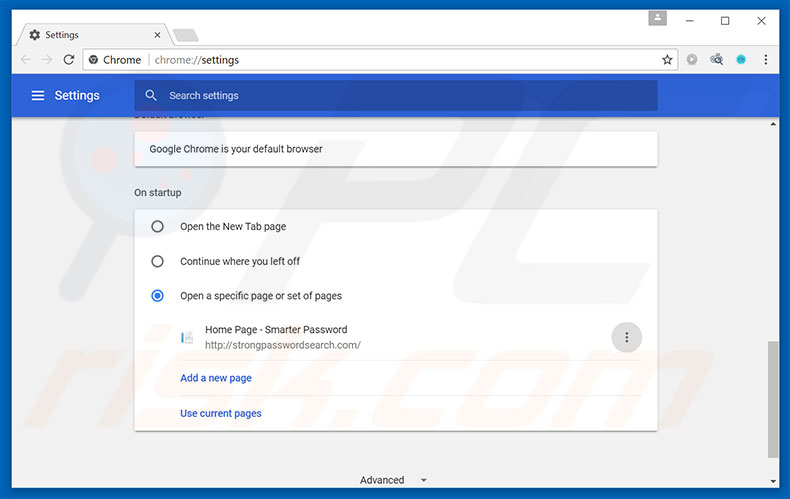Click the forward navigation arrow

click(x=47, y=59)
